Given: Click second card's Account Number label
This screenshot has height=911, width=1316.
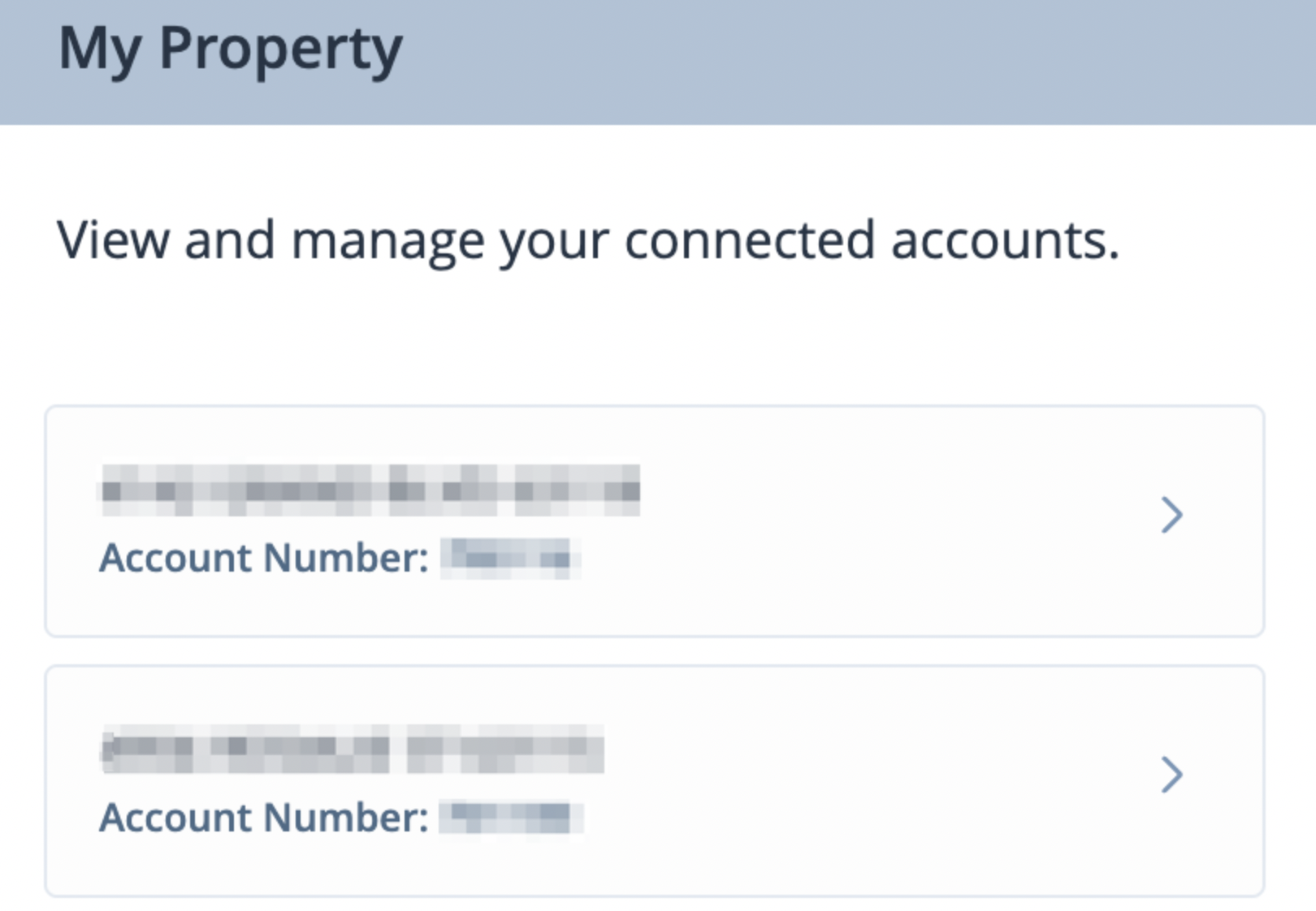Looking at the screenshot, I should click(264, 818).
